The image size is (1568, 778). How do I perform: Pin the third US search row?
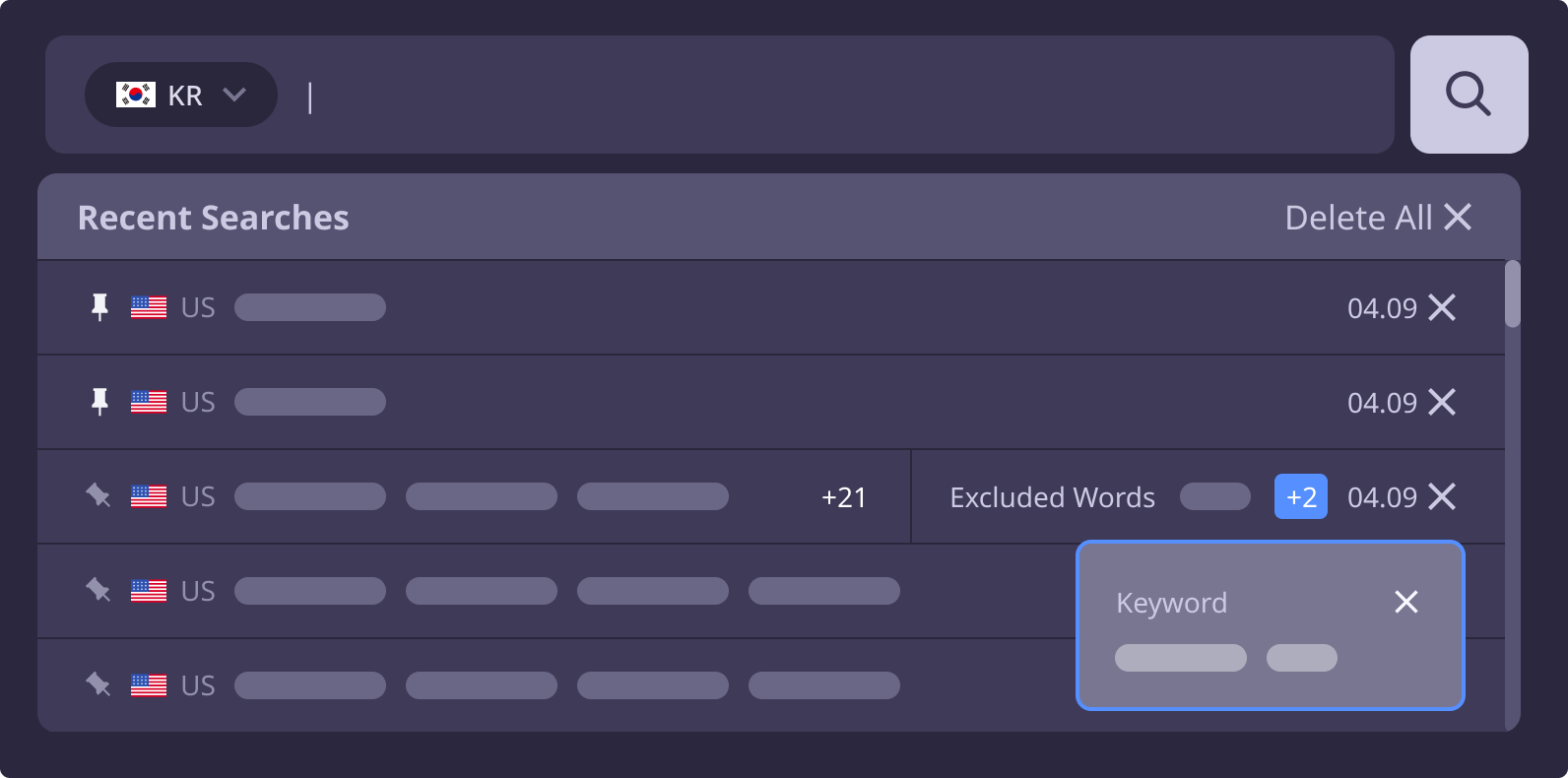pyautogui.click(x=98, y=495)
